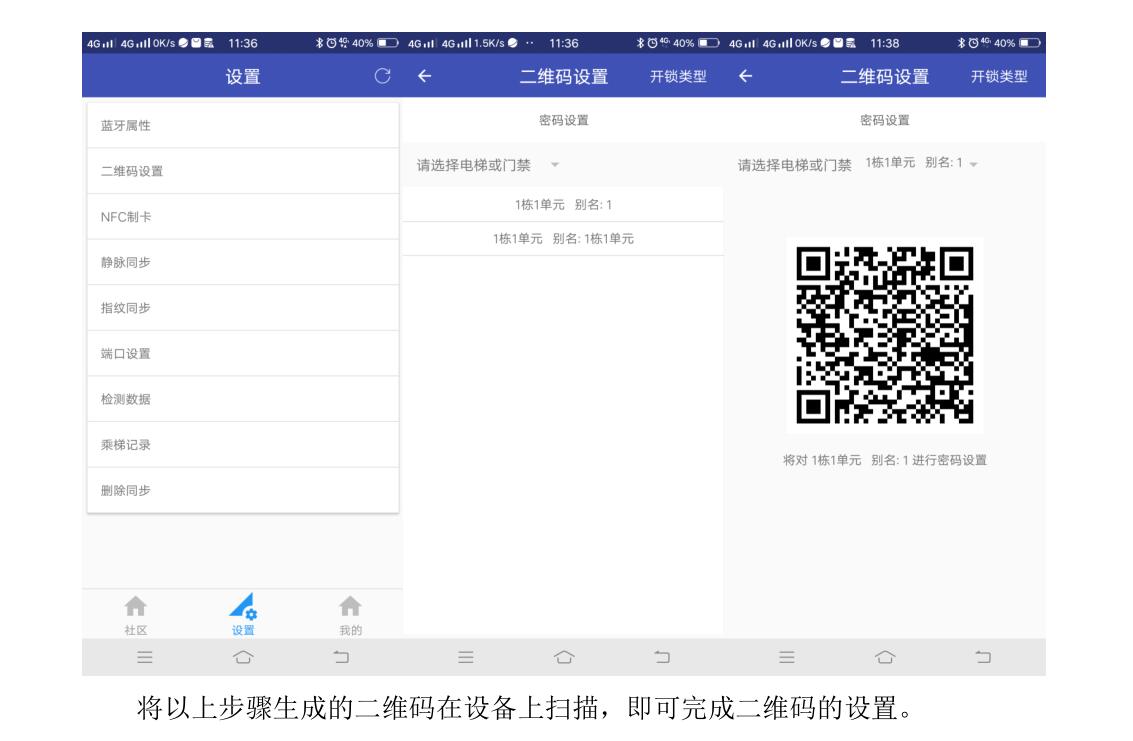Tap Android menu key on right phone
Image resolution: width=1133 pixels, height=741 pixels.
coord(787,657)
